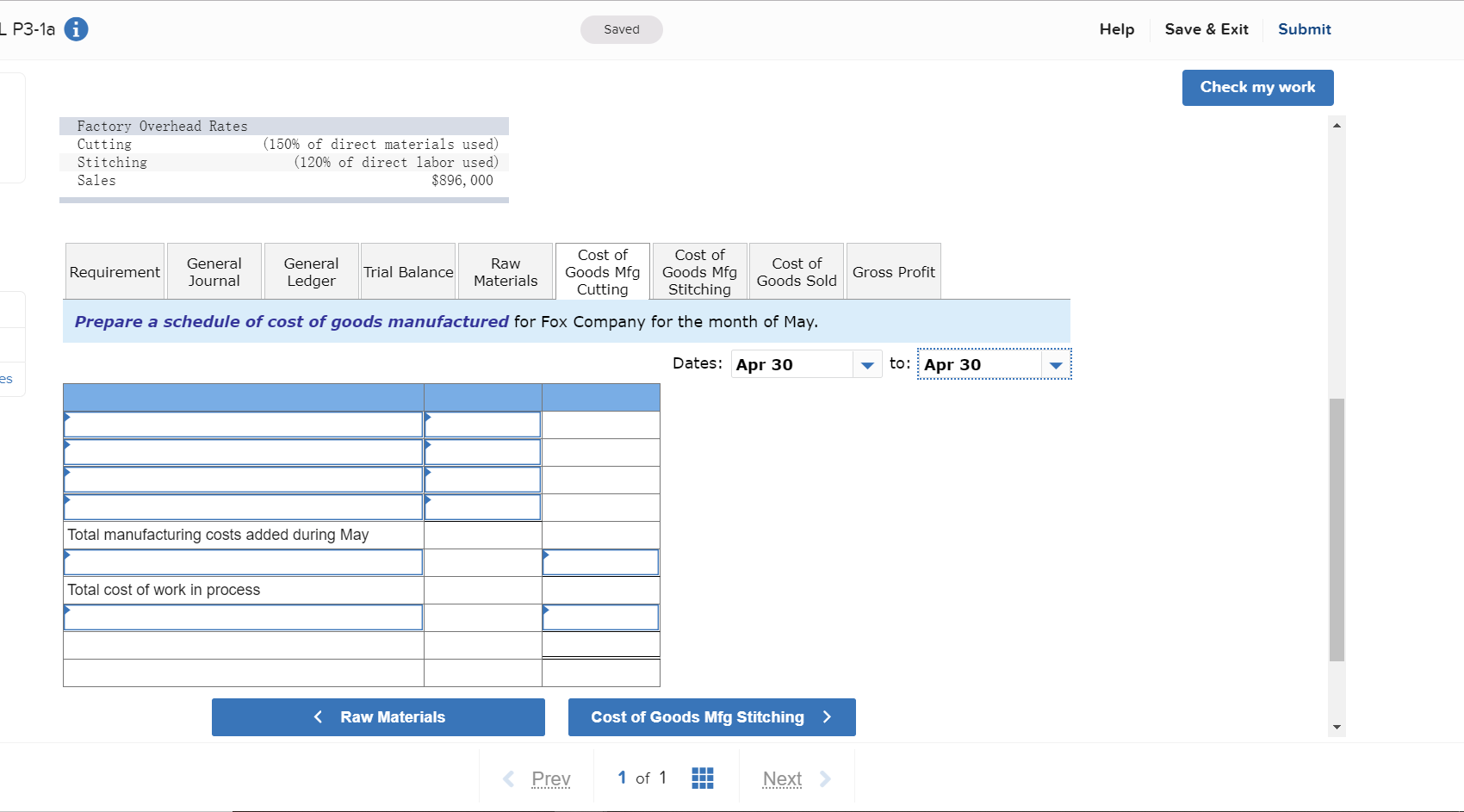1464x812 pixels.
Task: Click the blue info icon beside P3-1a
Action: click(76, 29)
